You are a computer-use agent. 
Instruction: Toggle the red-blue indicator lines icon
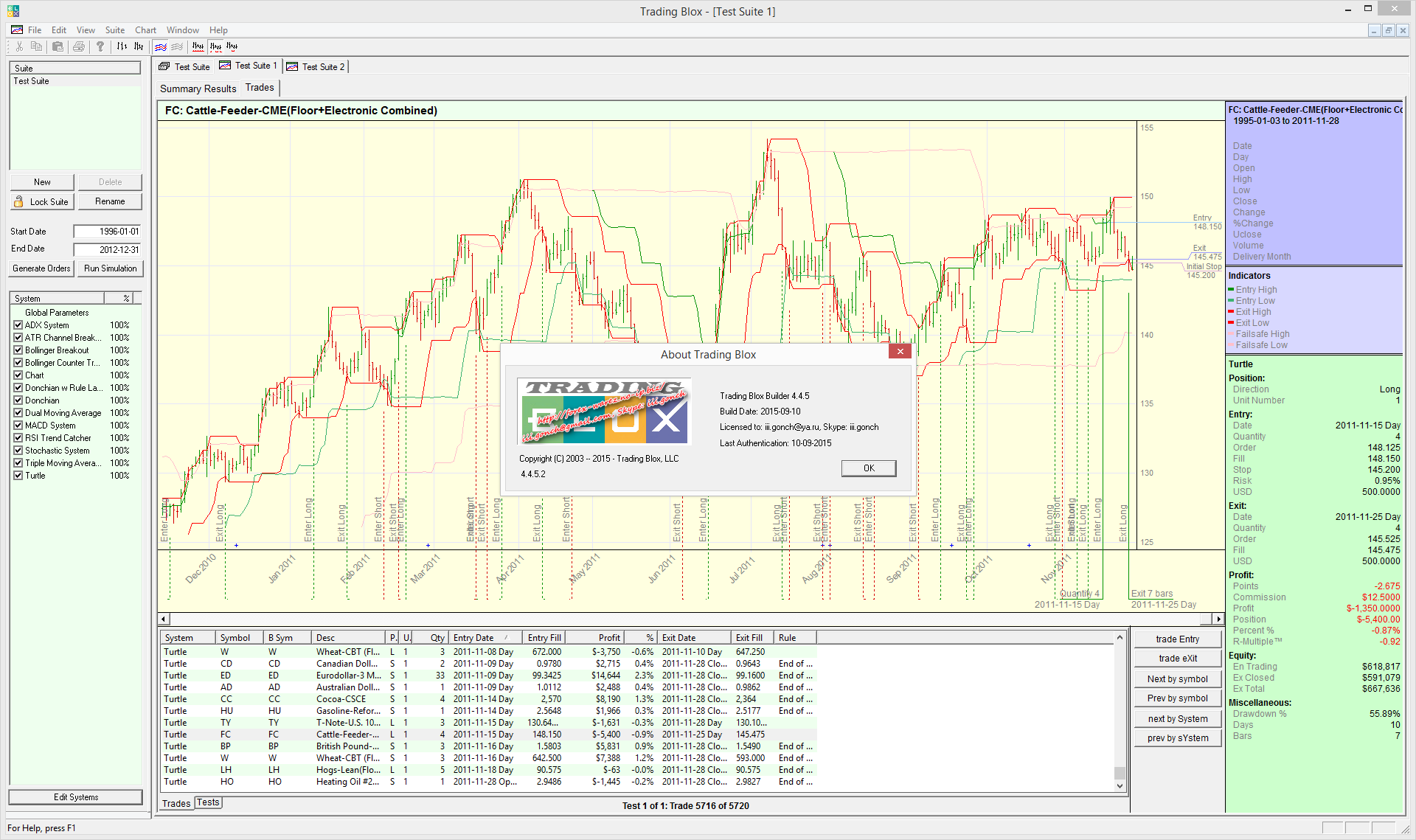click(x=160, y=46)
